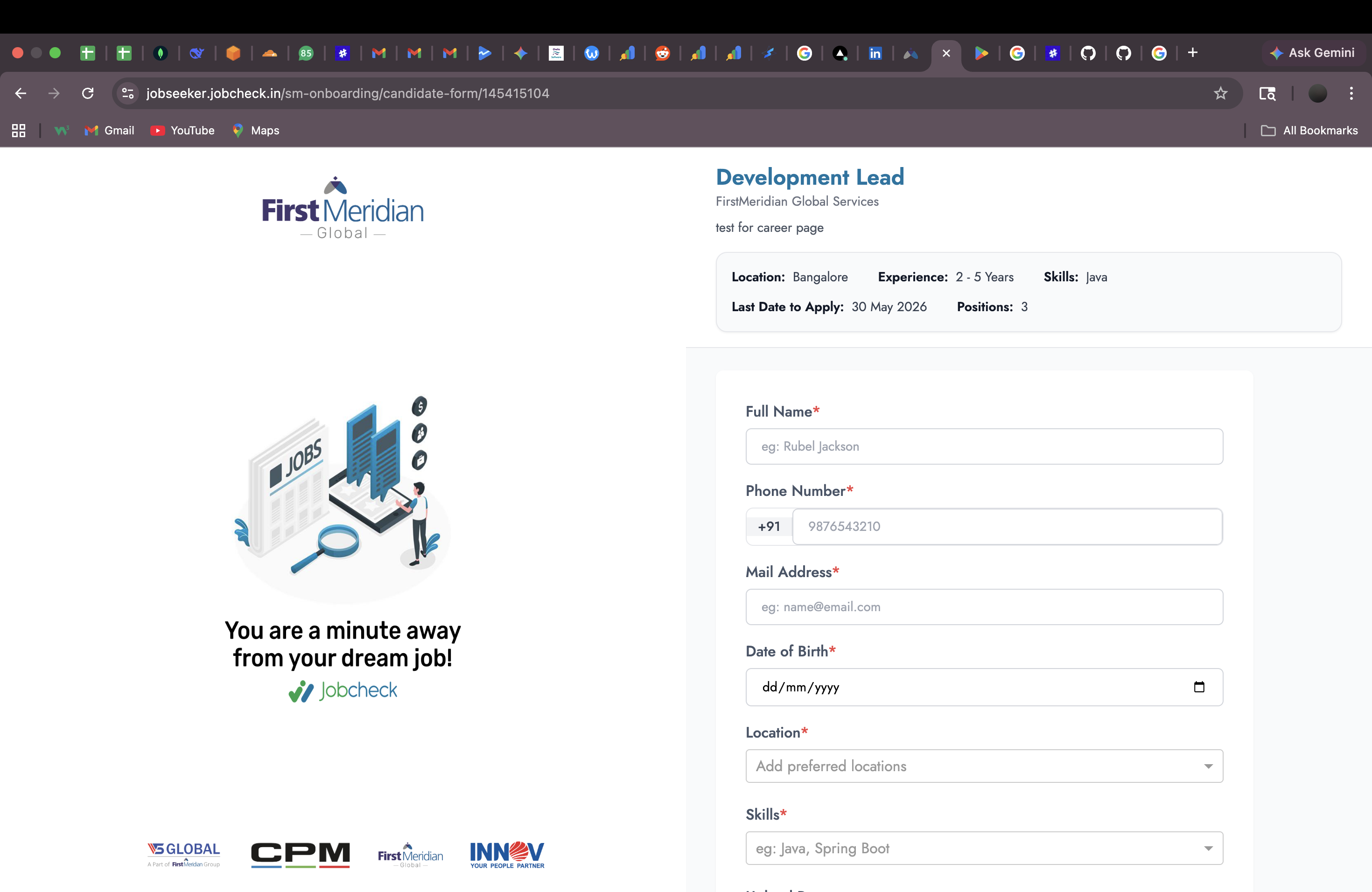
Task: Open the All Bookmarks folder
Action: click(x=1310, y=131)
